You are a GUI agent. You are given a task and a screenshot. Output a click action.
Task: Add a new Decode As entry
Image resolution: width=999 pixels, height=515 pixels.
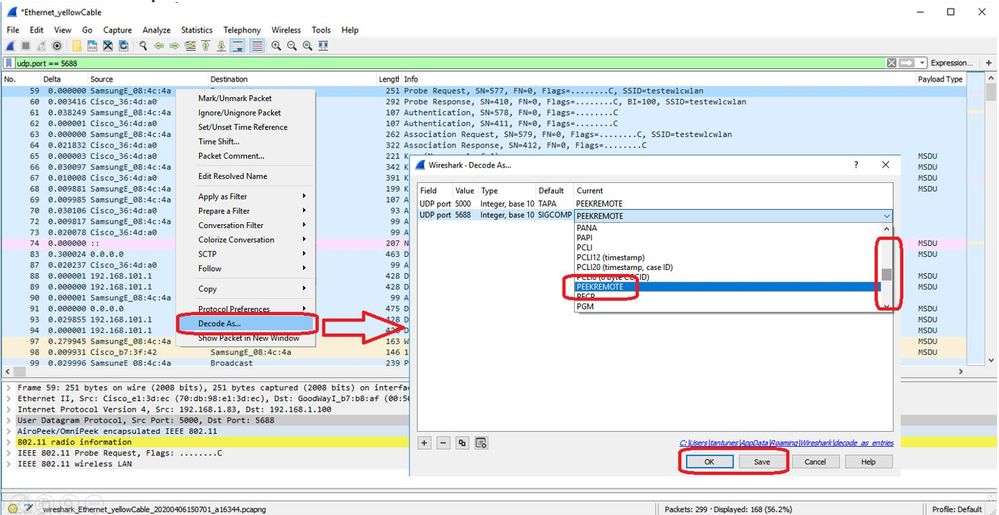(425, 442)
